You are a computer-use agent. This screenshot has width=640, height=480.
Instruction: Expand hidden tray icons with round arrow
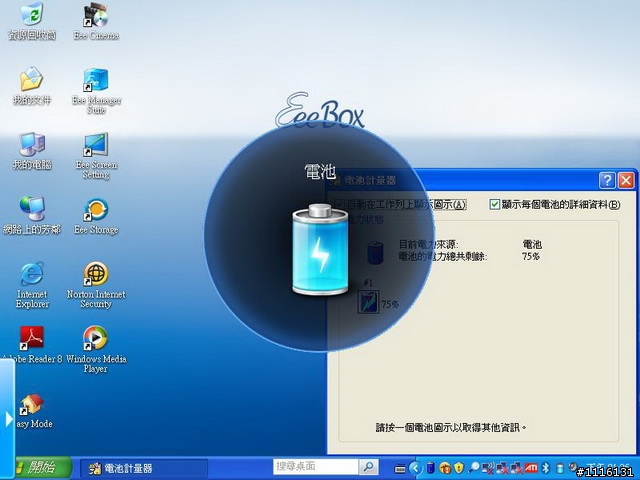tap(415, 468)
